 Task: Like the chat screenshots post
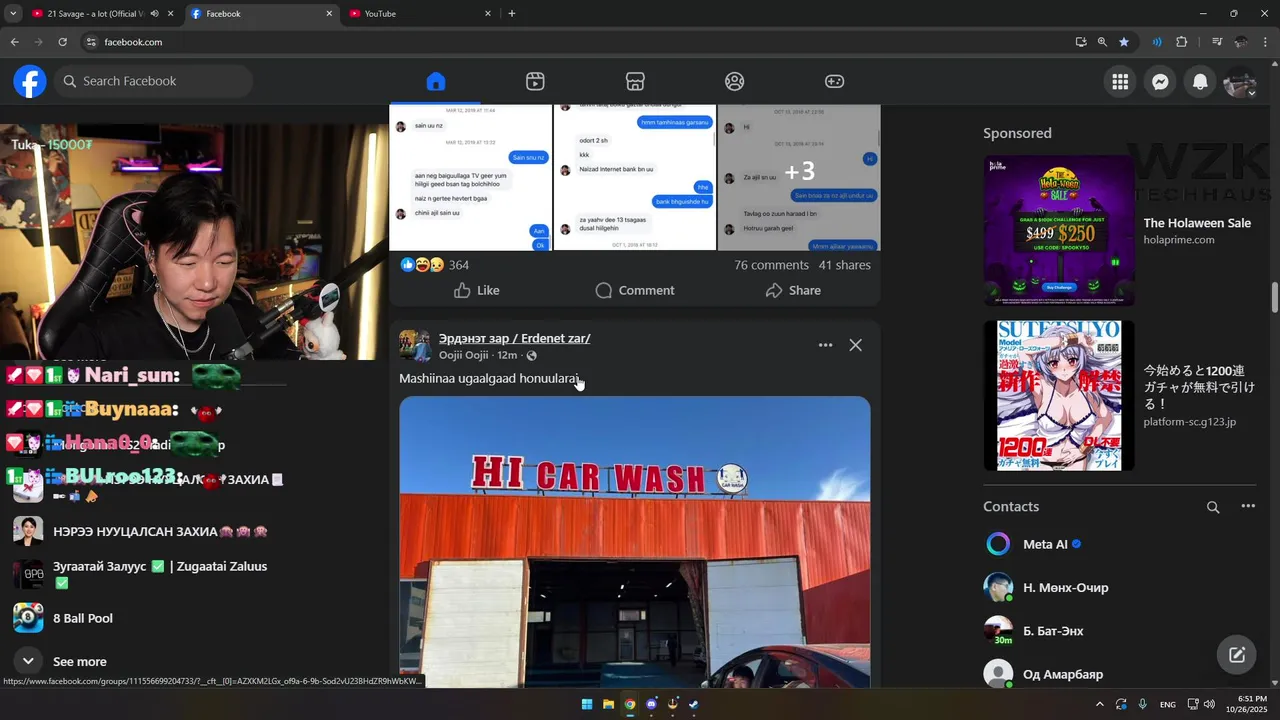[x=476, y=290]
